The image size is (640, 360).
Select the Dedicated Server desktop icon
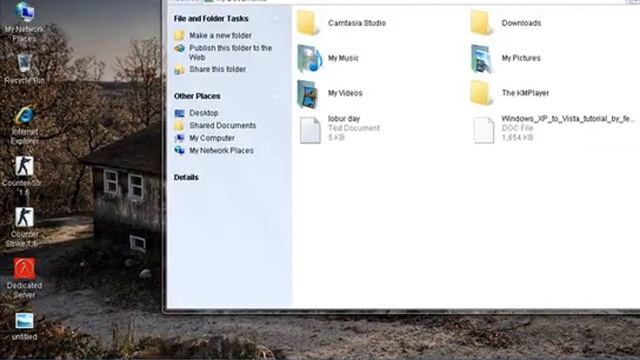(x=24, y=278)
